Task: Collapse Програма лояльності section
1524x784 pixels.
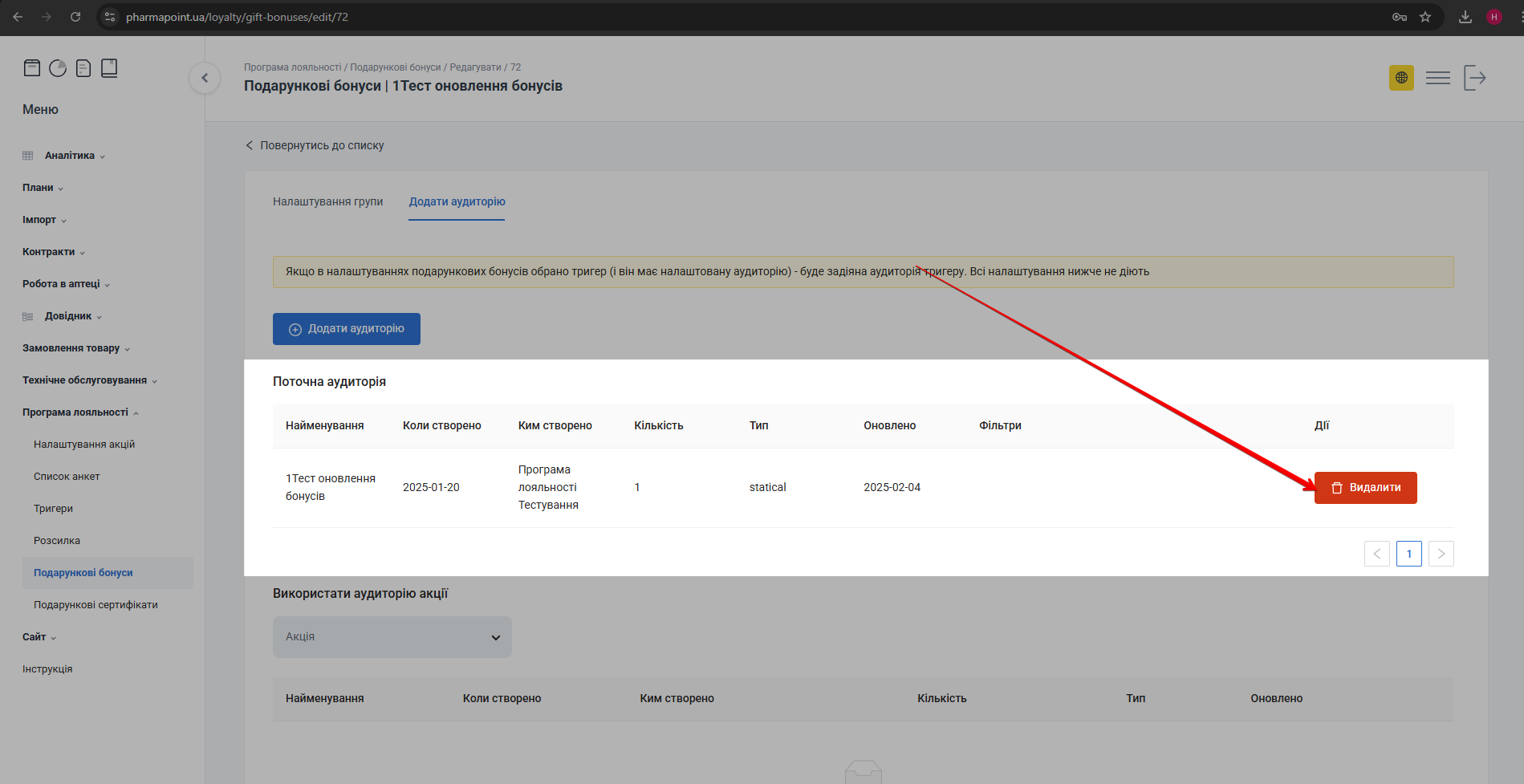Action: coord(81,412)
